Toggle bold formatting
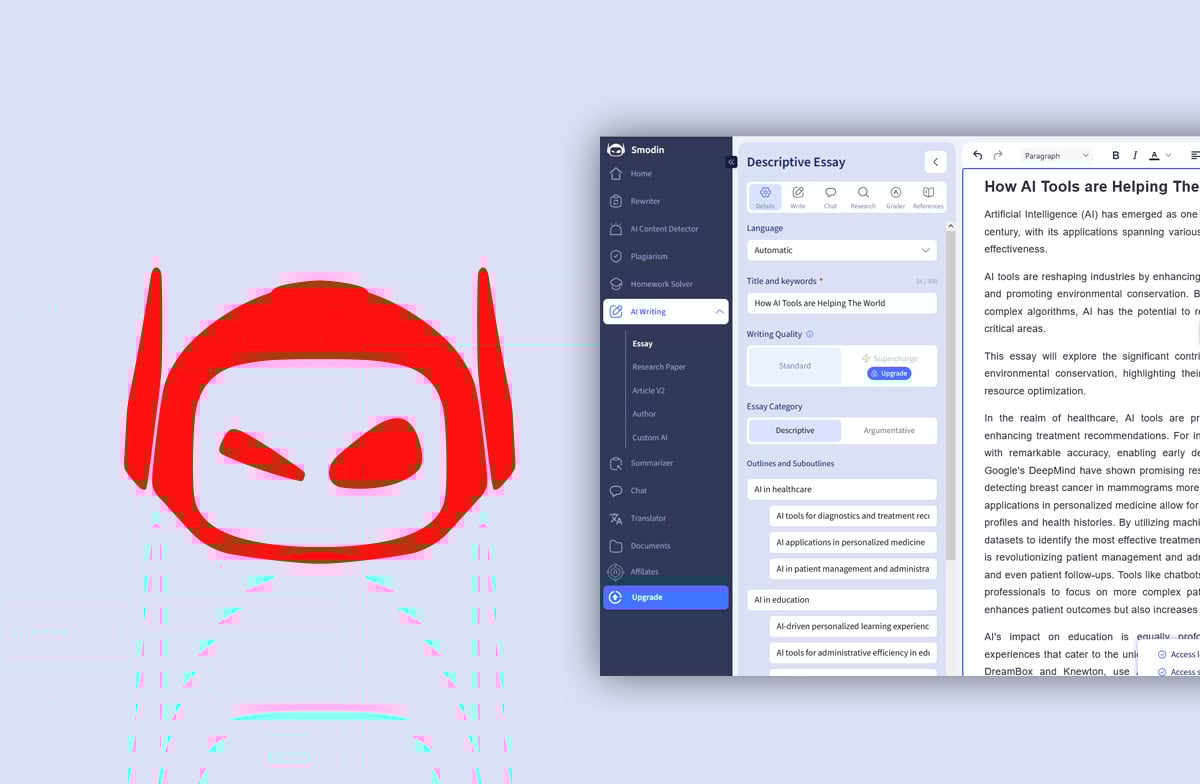The height and width of the screenshot is (784, 1200). (1116, 156)
